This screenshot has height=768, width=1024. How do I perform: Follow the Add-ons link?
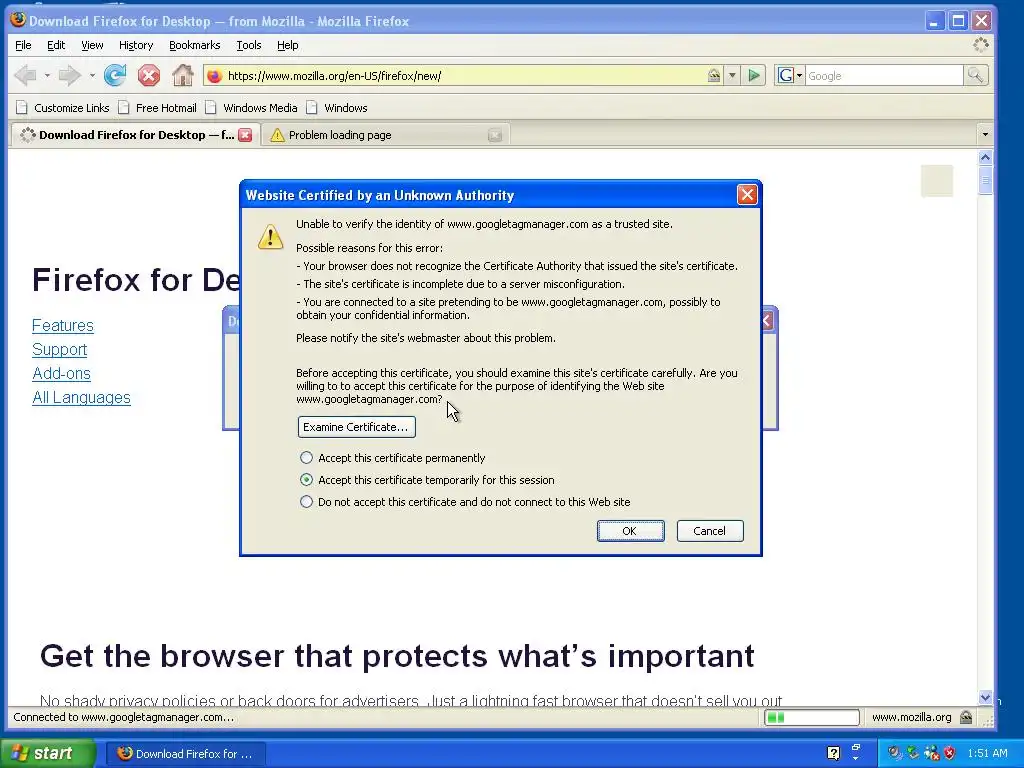click(61, 374)
